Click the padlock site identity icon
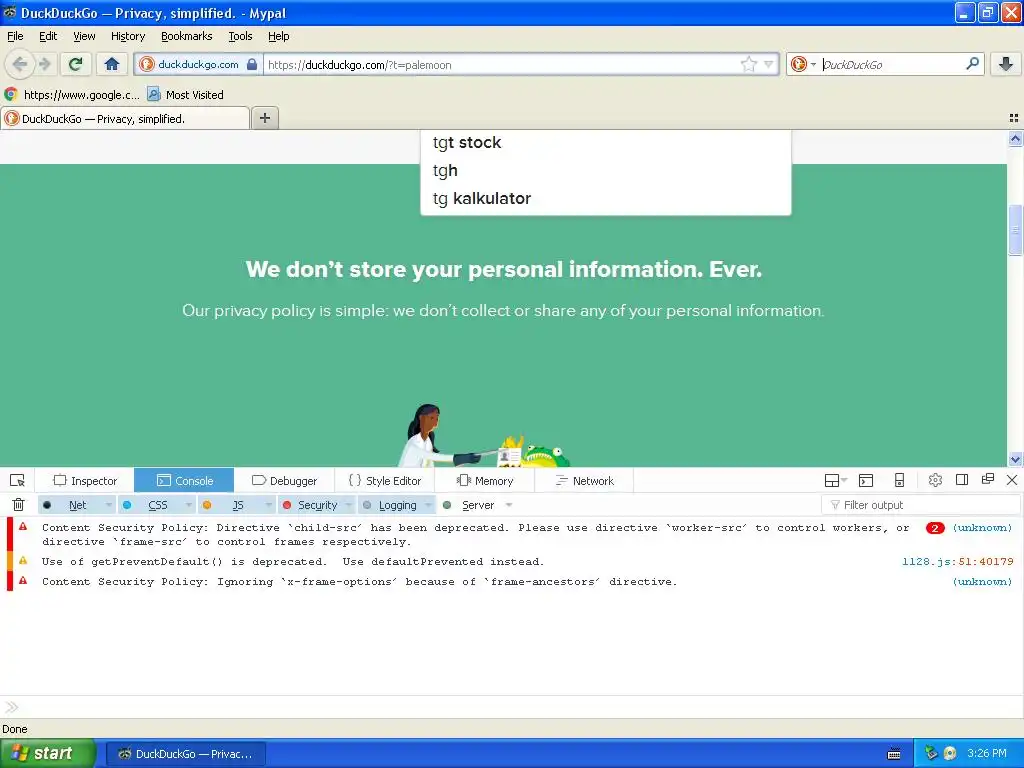Viewport: 1024px width, 768px height. pyautogui.click(x=252, y=64)
